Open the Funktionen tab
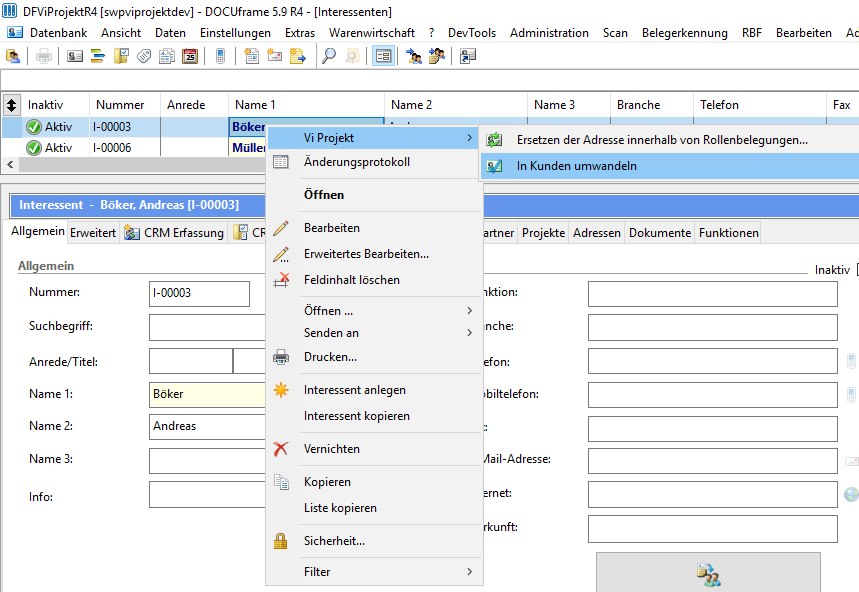 (729, 233)
